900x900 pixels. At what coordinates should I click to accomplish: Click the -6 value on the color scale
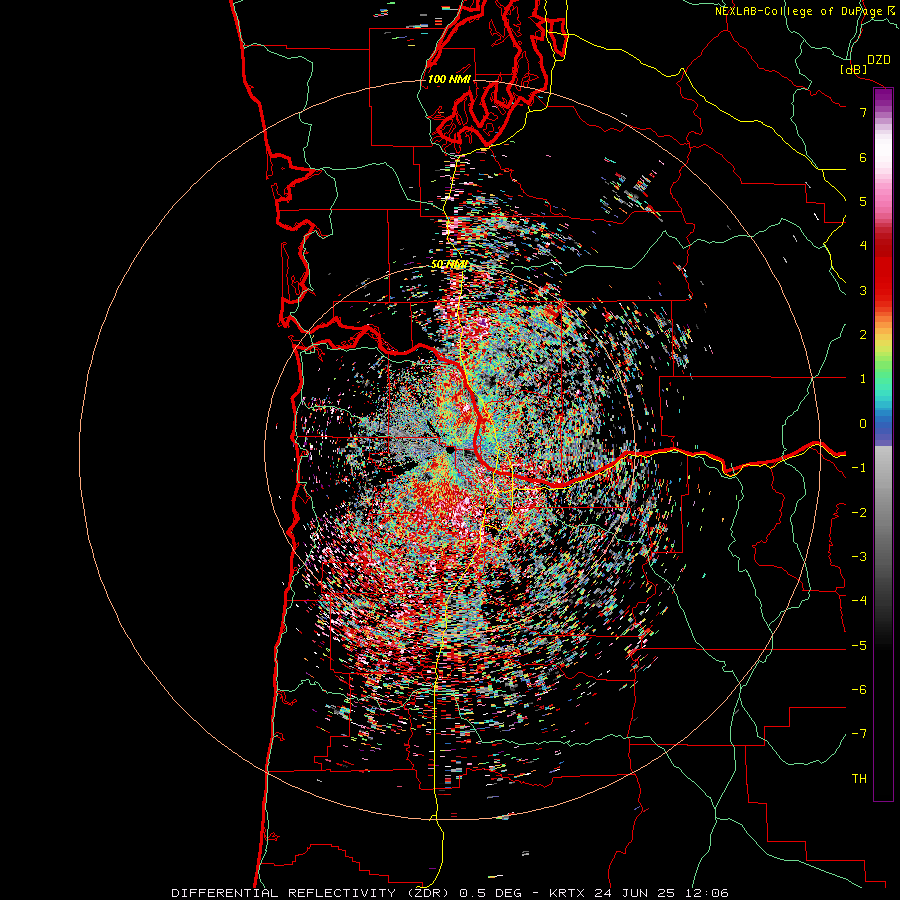pos(859,690)
